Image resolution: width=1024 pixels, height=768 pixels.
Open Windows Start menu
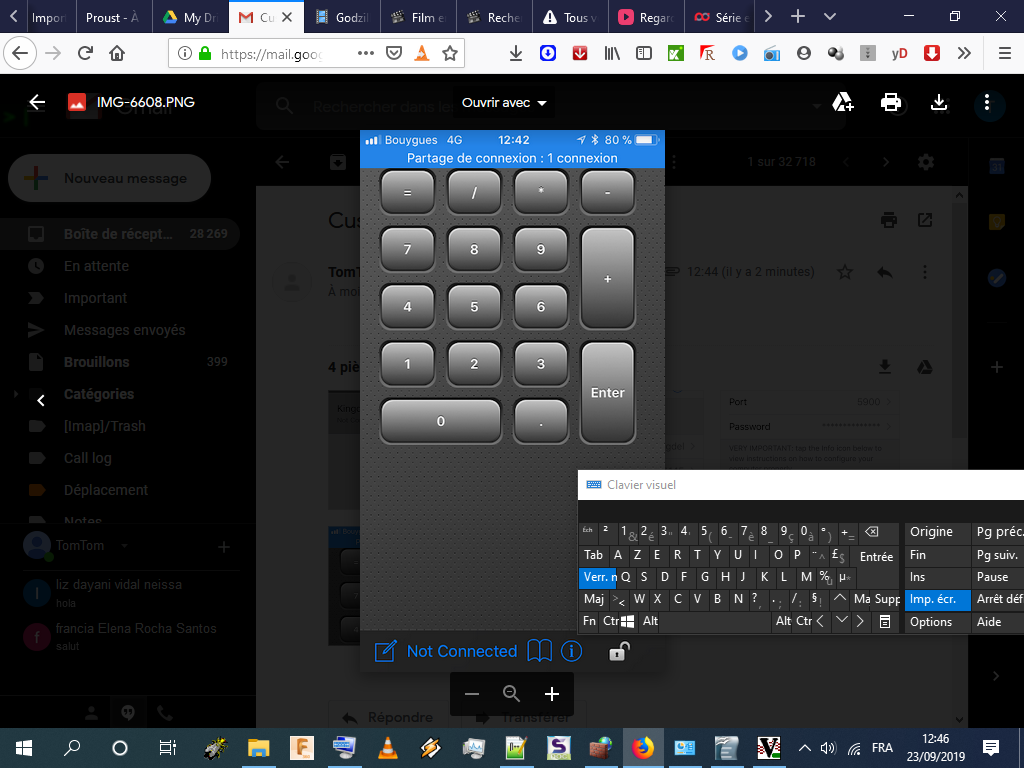(x=24, y=748)
